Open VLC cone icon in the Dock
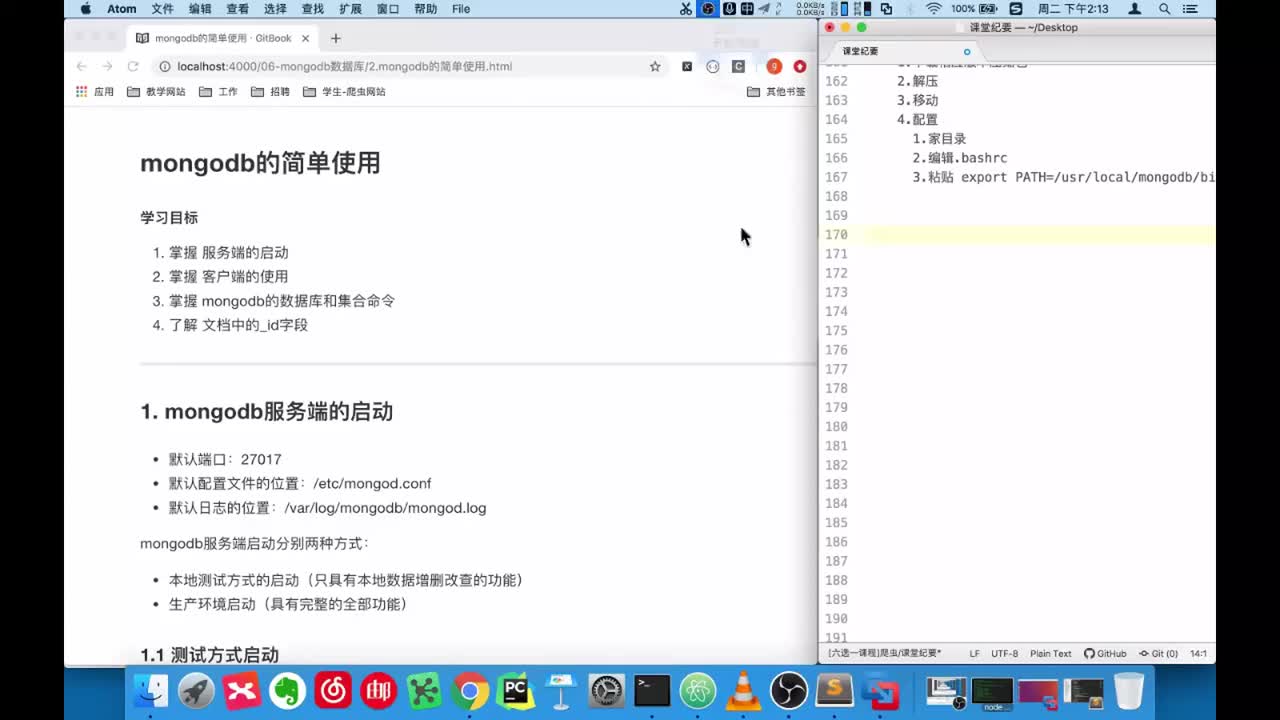1280x720 pixels. point(743,690)
